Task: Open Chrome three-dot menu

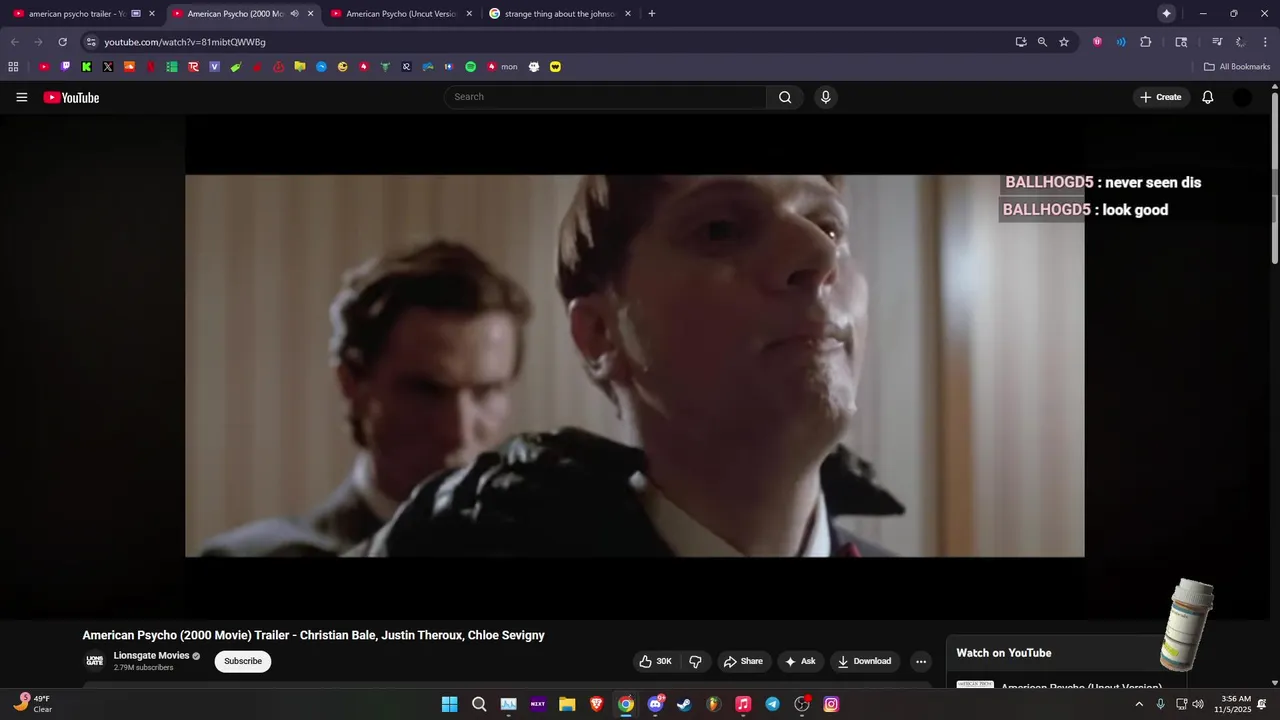Action: click(1263, 42)
